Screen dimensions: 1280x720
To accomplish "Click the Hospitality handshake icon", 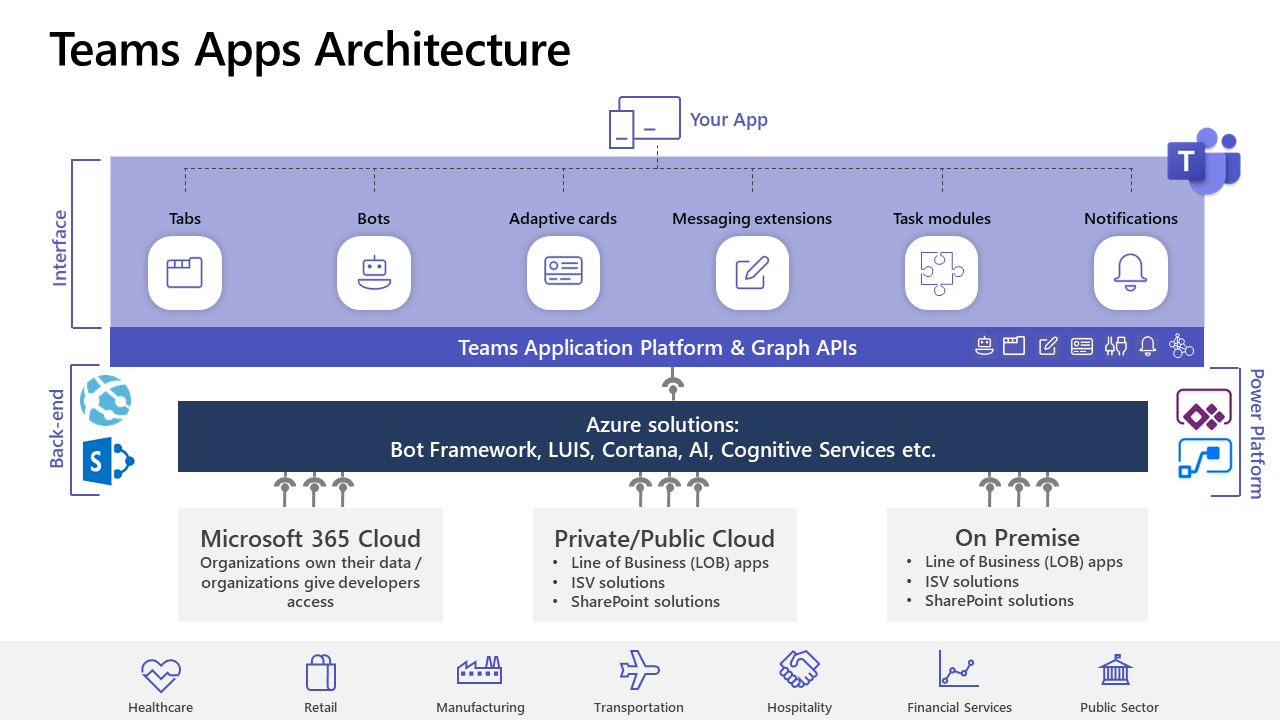I will [x=800, y=669].
